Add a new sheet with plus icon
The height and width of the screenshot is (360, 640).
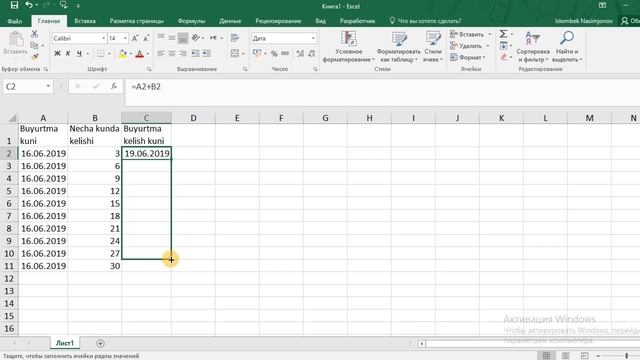[x=100, y=343]
